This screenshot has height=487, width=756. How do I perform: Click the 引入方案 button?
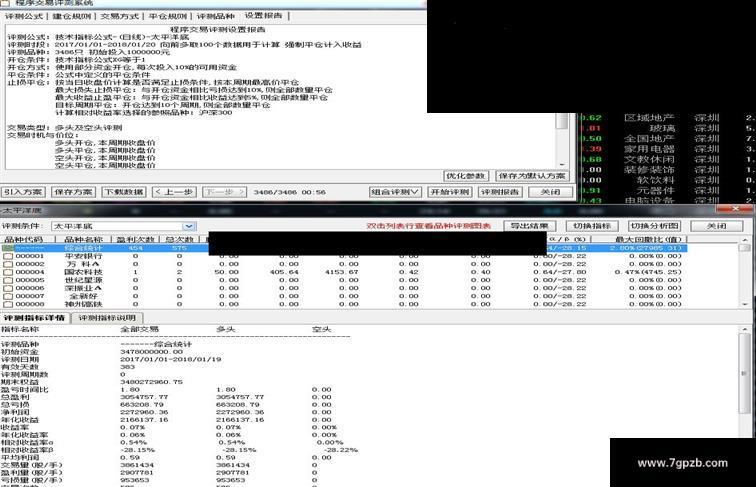pos(23,192)
